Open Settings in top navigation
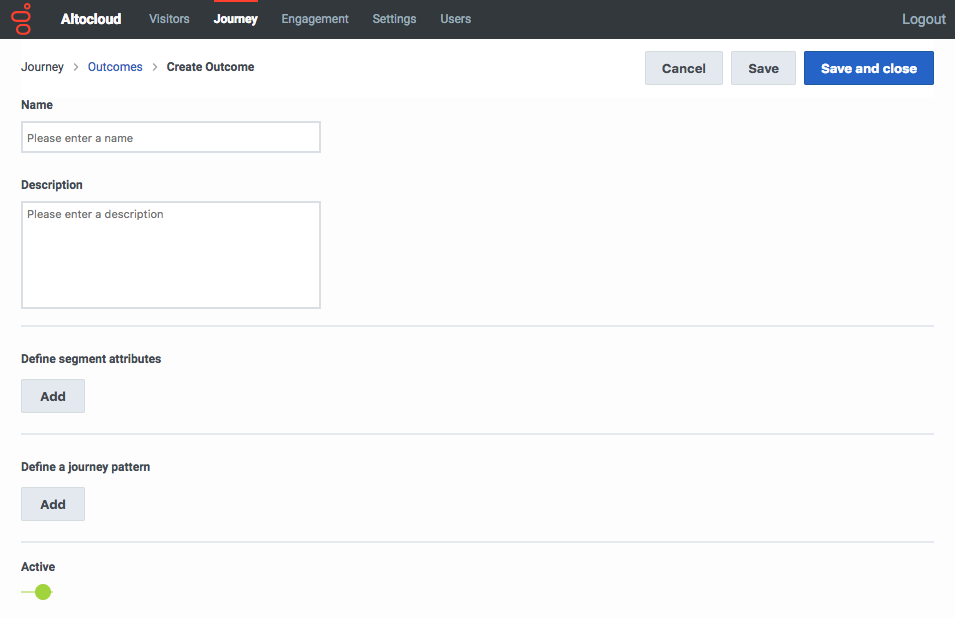This screenshot has width=955, height=618. [394, 19]
